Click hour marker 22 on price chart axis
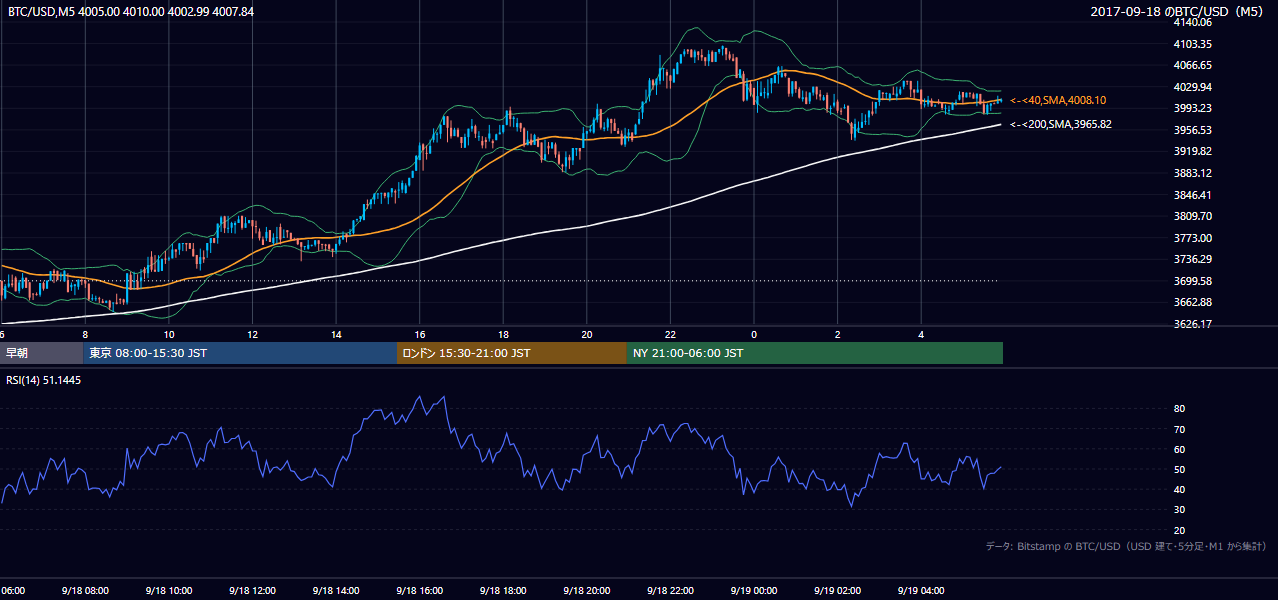Screen dimensions: 1278x600 pyautogui.click(x=670, y=335)
